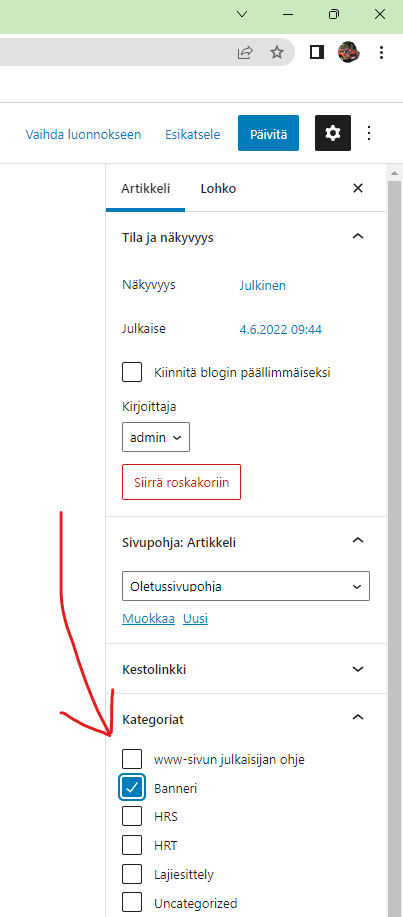Open the settings gear panel toggle
The image size is (403, 917).
(333, 133)
